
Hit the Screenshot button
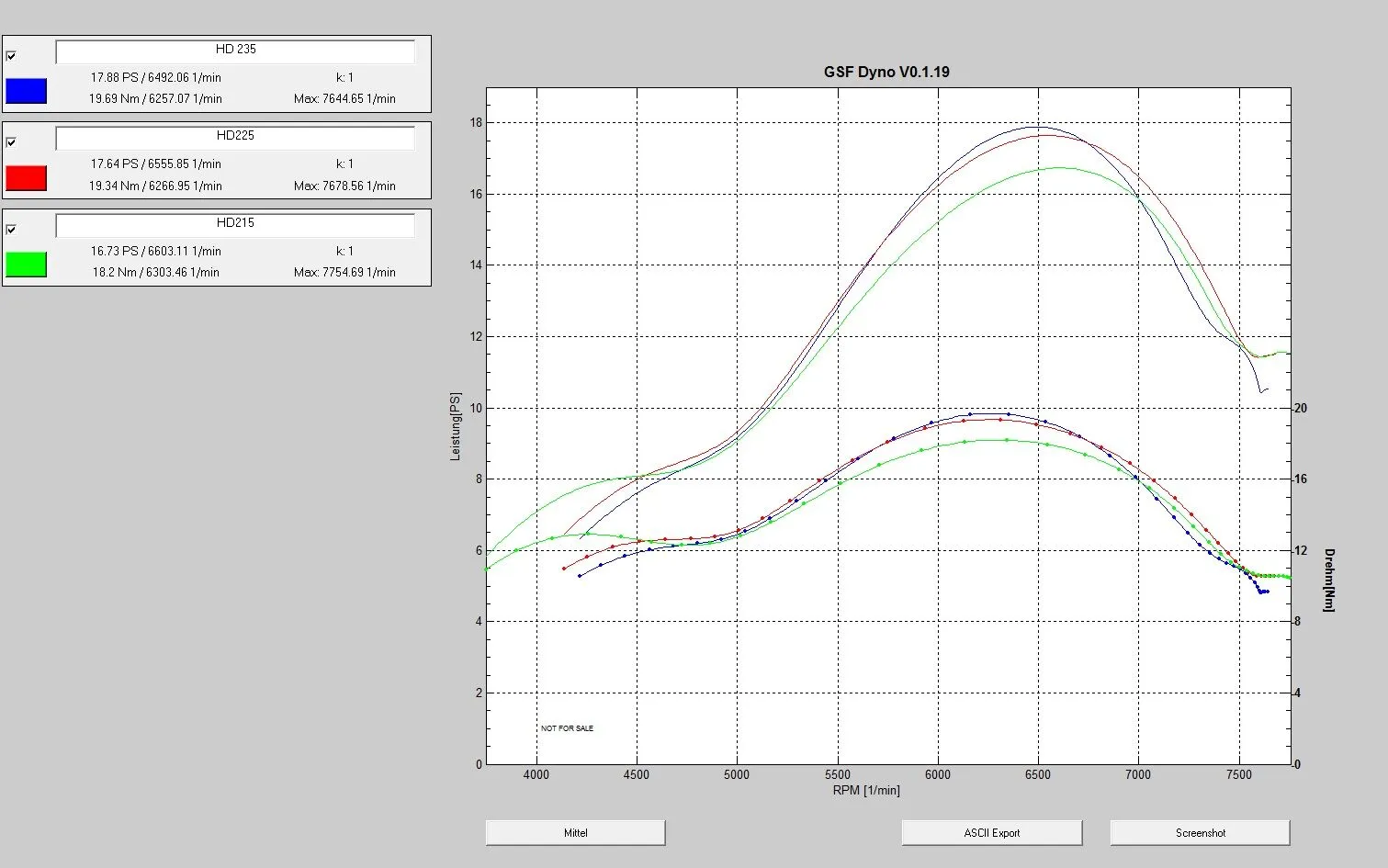click(x=1200, y=833)
